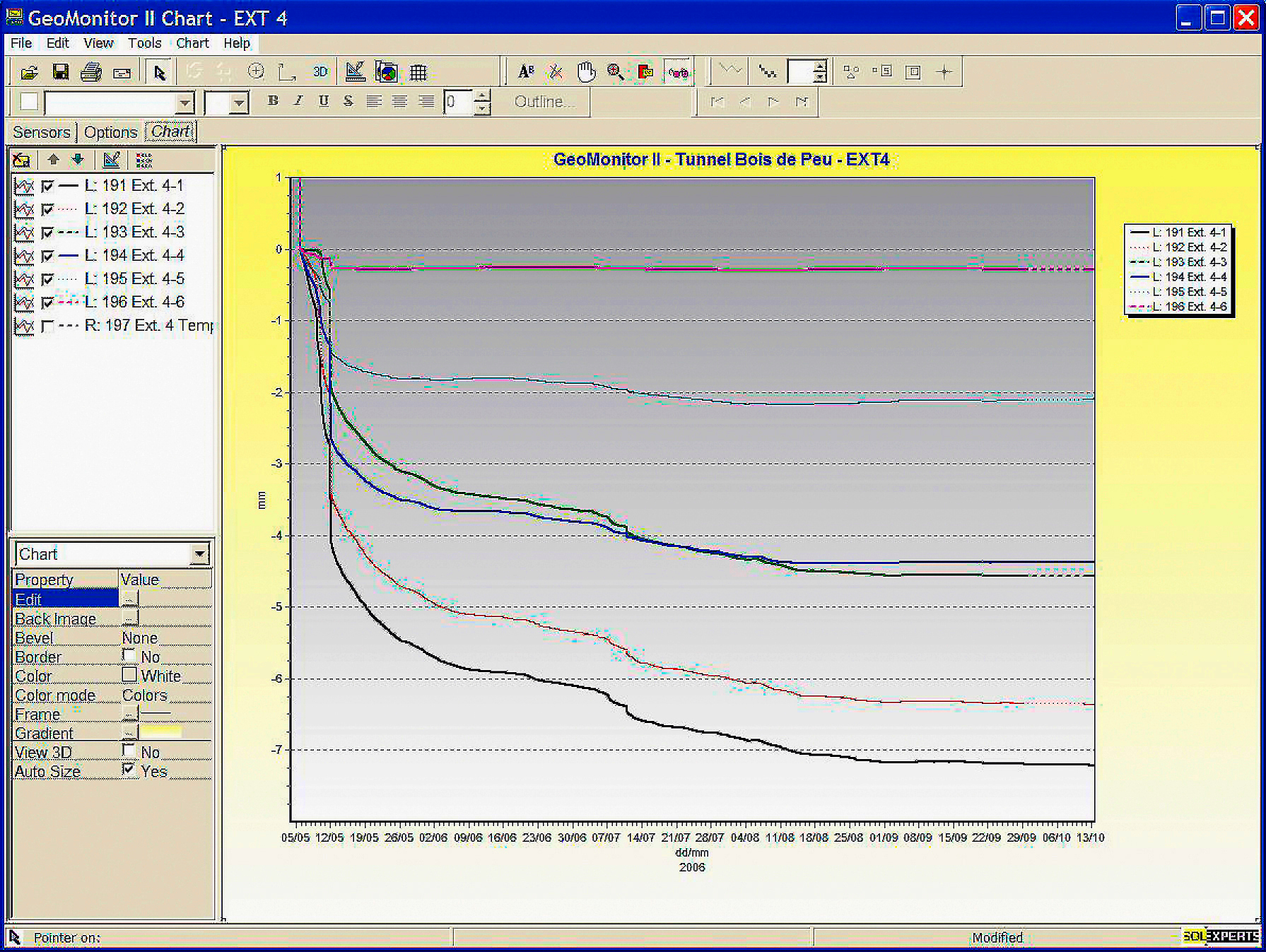Open the Help menu
The height and width of the screenshot is (952, 1266).
[237, 43]
